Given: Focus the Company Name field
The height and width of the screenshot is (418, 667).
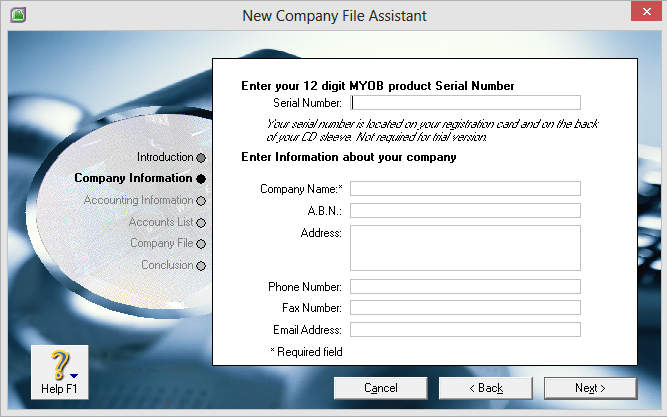Looking at the screenshot, I should pos(465,189).
